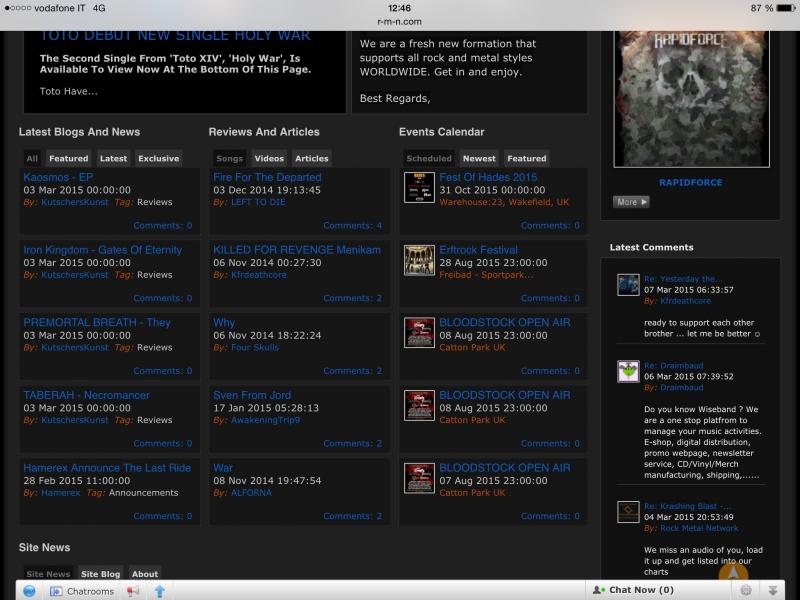Click the blue up-arrow icon in the bottom bar
Viewport: 800px width, 600px height.
pyautogui.click(x=159, y=591)
